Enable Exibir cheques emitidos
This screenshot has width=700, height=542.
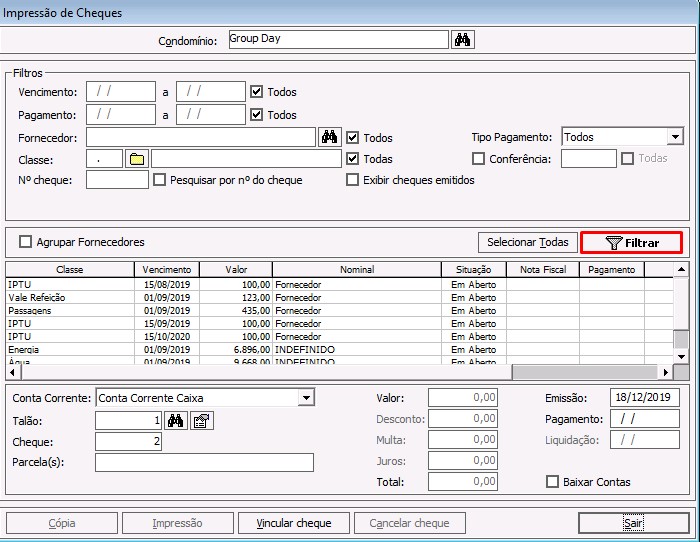click(x=352, y=180)
